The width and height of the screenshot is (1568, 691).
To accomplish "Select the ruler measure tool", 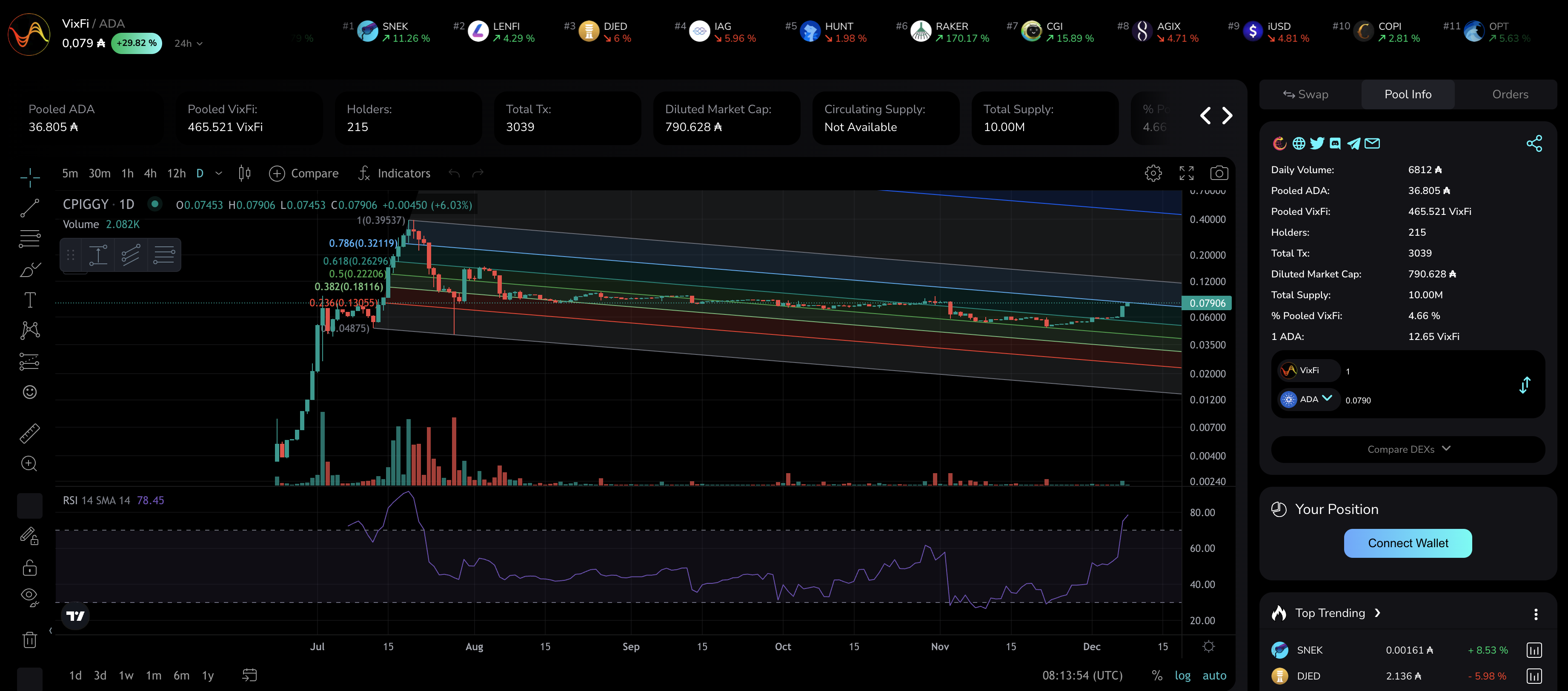I will click(30, 433).
